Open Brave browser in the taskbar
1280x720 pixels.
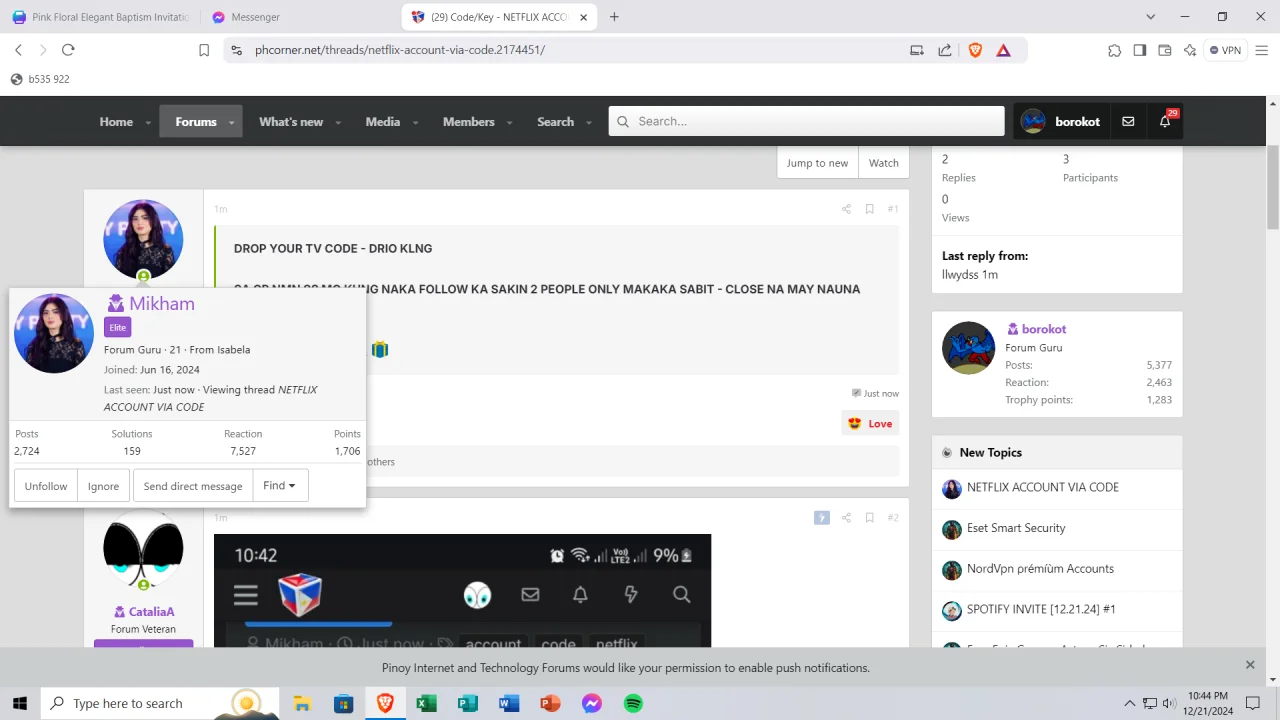[385, 703]
